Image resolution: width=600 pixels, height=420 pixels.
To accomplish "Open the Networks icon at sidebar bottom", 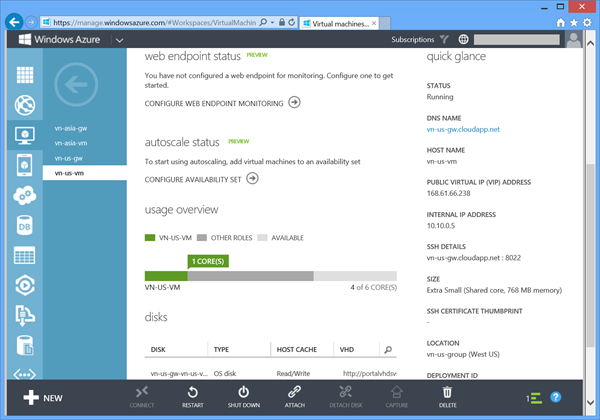I will [x=25, y=374].
